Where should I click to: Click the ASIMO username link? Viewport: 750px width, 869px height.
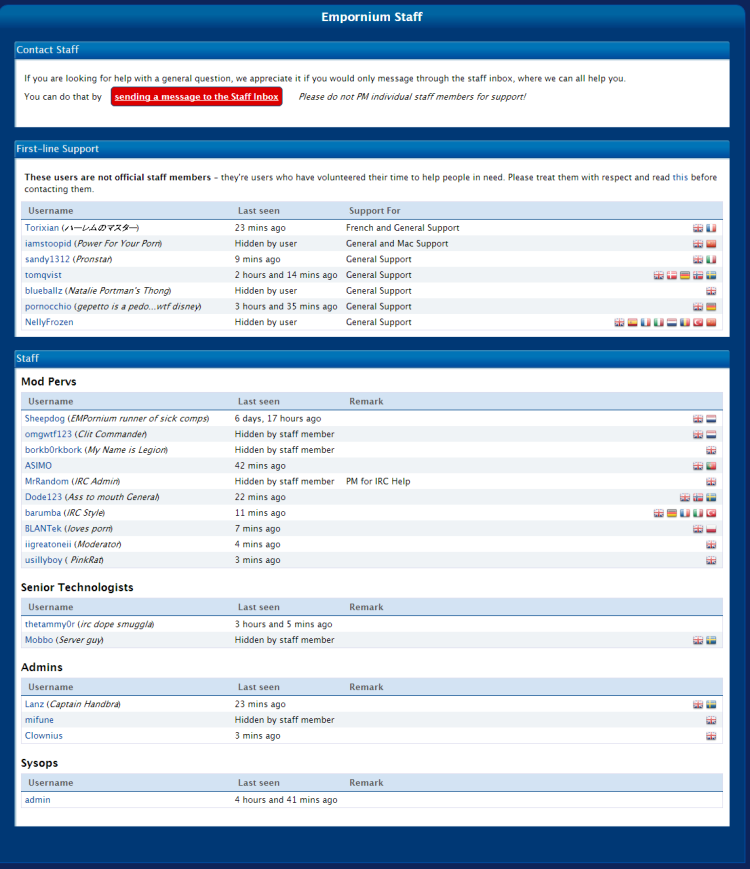pos(38,466)
